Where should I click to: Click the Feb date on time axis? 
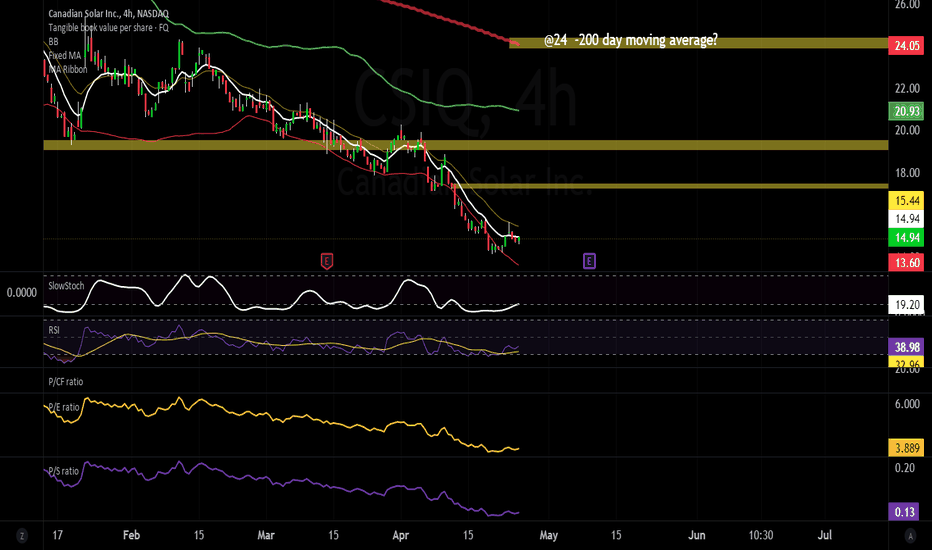(x=131, y=535)
